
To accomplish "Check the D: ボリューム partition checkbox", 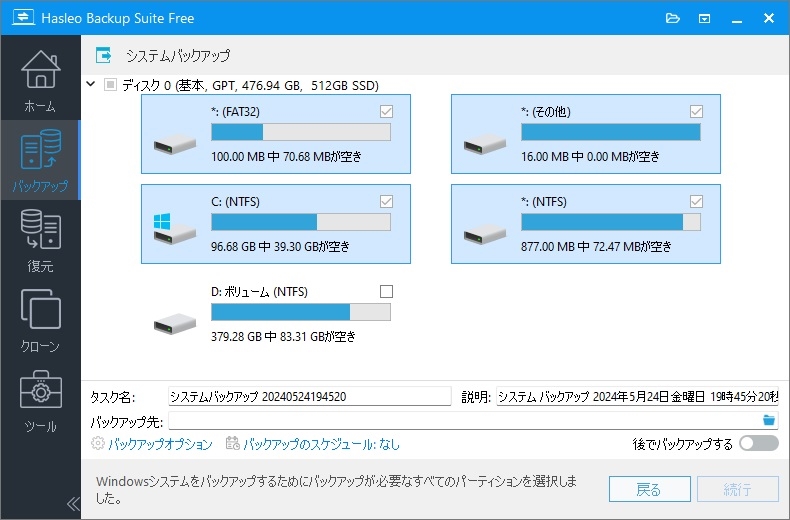I will click(x=386, y=291).
